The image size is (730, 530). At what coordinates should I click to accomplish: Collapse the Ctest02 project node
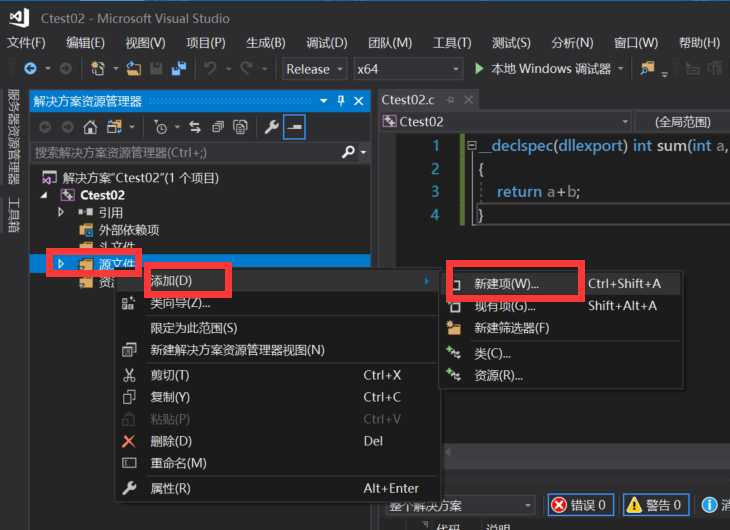[x=44, y=195]
